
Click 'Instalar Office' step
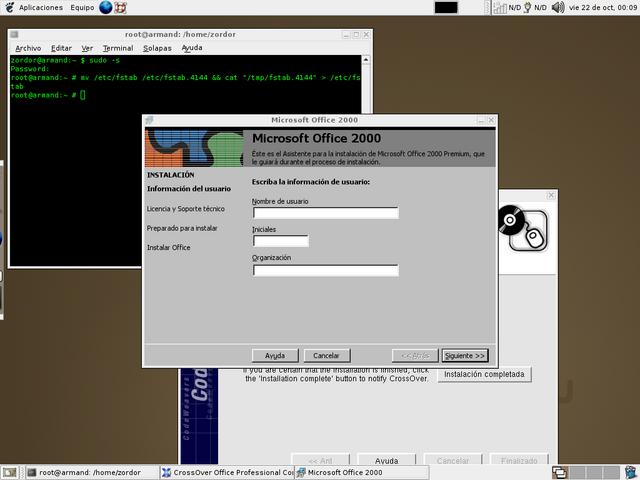(x=169, y=247)
